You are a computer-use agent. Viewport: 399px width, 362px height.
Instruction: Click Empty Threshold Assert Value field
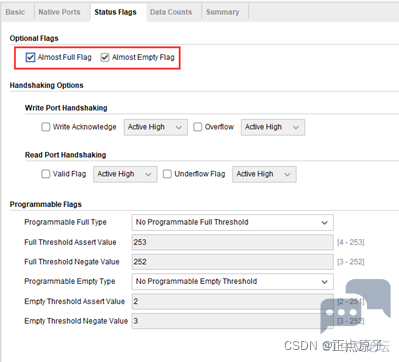pos(233,301)
